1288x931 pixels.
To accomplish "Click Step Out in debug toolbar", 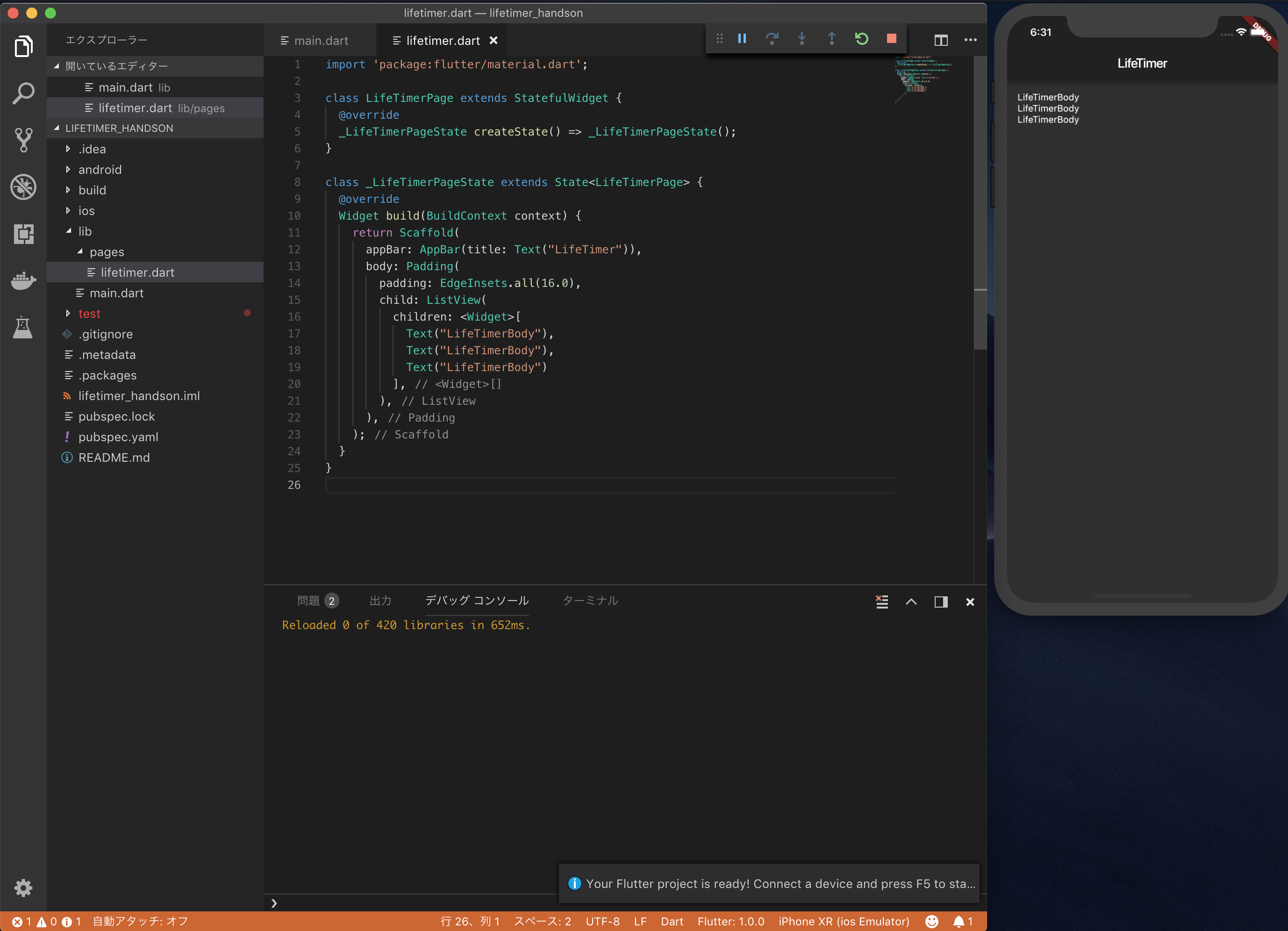I will tap(831, 39).
